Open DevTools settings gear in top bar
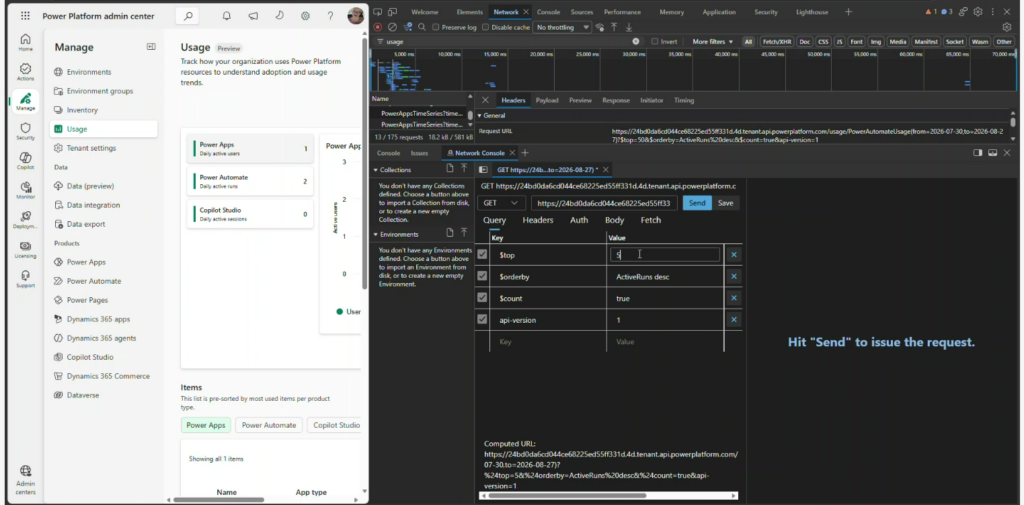Image resolution: width=1024 pixels, height=505 pixels. (x=978, y=12)
